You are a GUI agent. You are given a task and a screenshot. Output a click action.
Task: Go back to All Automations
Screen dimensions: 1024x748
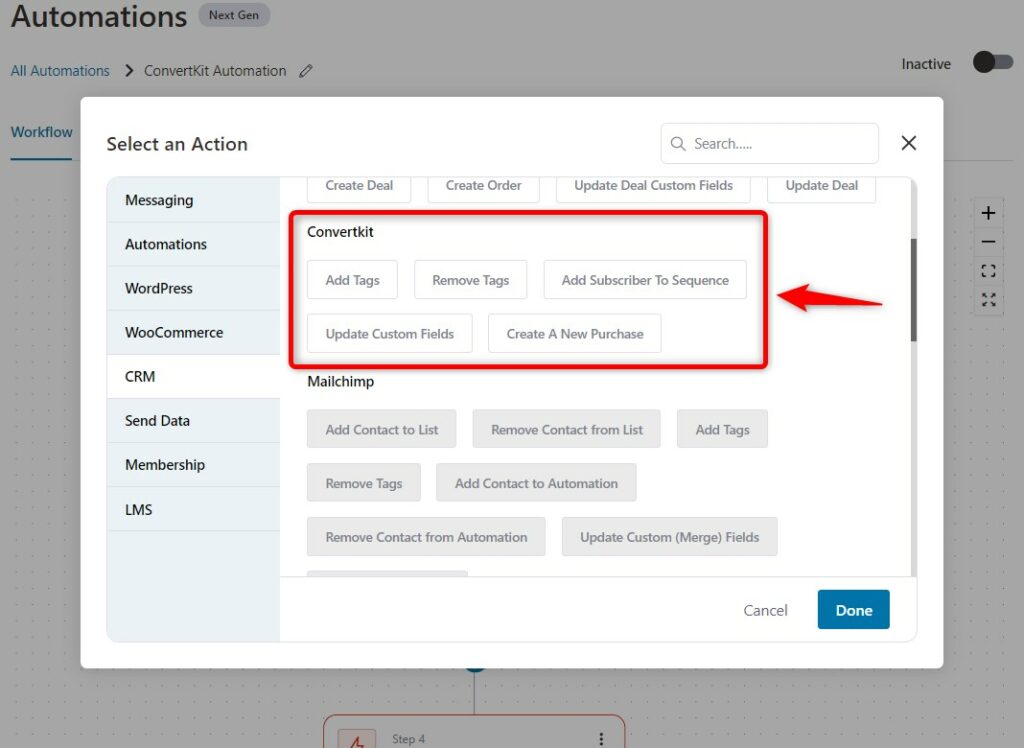click(x=60, y=71)
